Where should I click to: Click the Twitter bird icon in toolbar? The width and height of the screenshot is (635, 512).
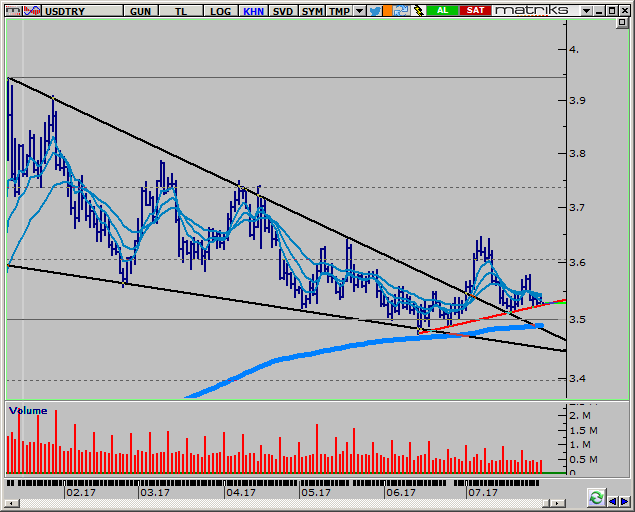click(x=375, y=10)
